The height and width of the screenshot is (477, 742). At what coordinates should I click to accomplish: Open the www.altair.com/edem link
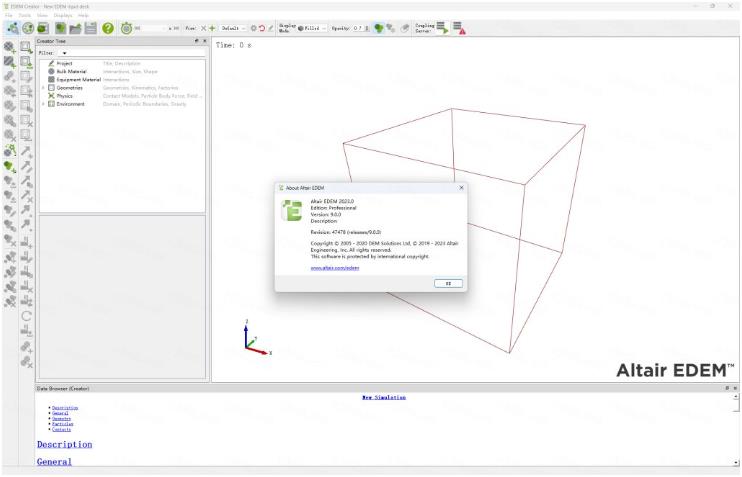click(335, 268)
